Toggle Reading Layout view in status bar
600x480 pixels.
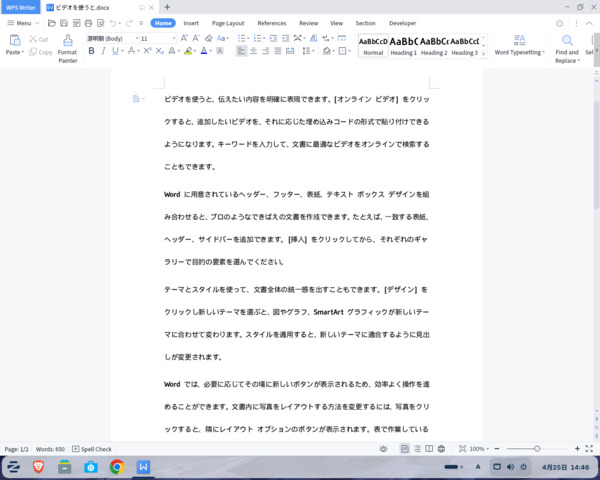(429, 449)
